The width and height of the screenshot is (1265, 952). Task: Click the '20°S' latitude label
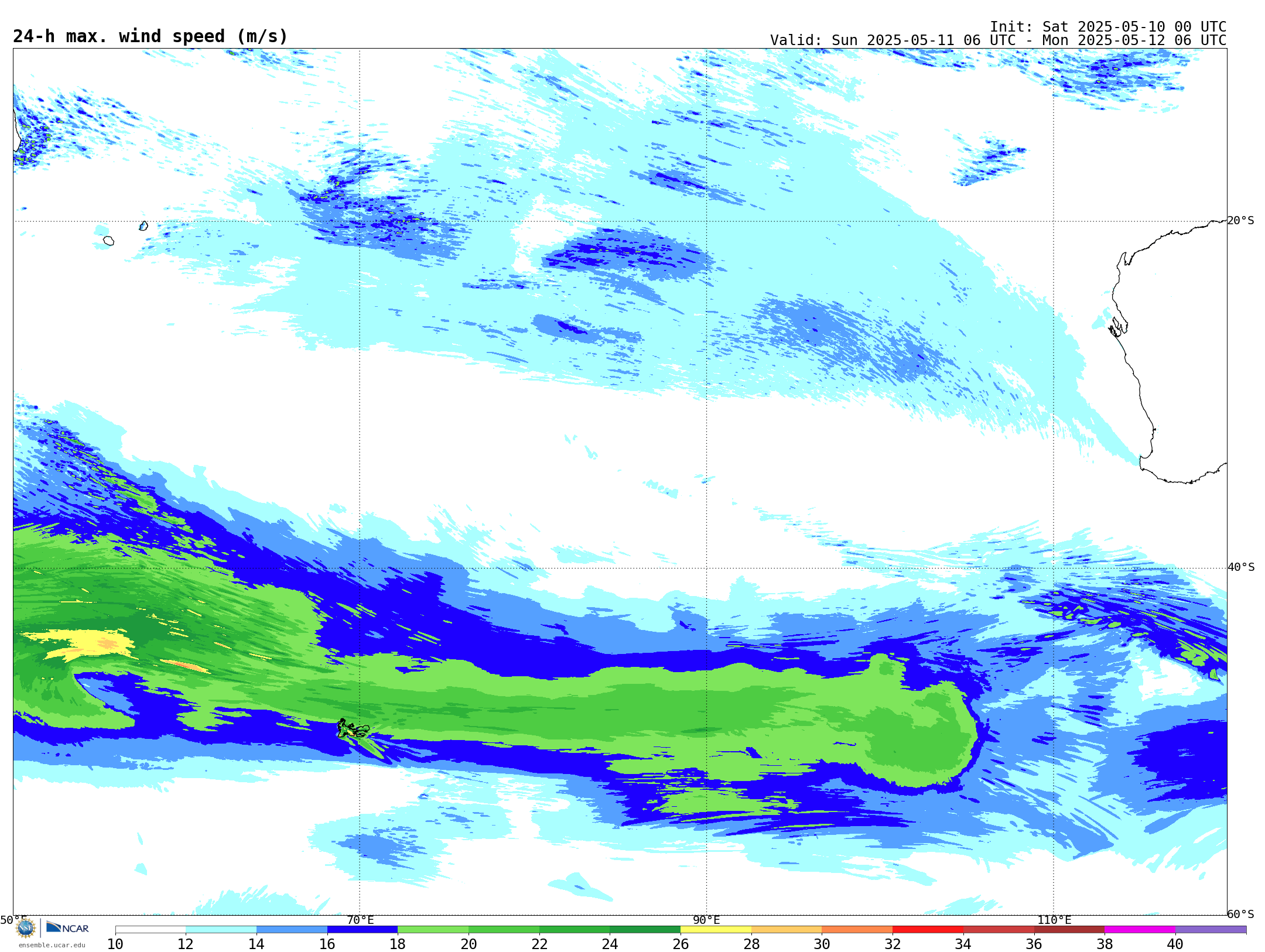(x=1241, y=221)
